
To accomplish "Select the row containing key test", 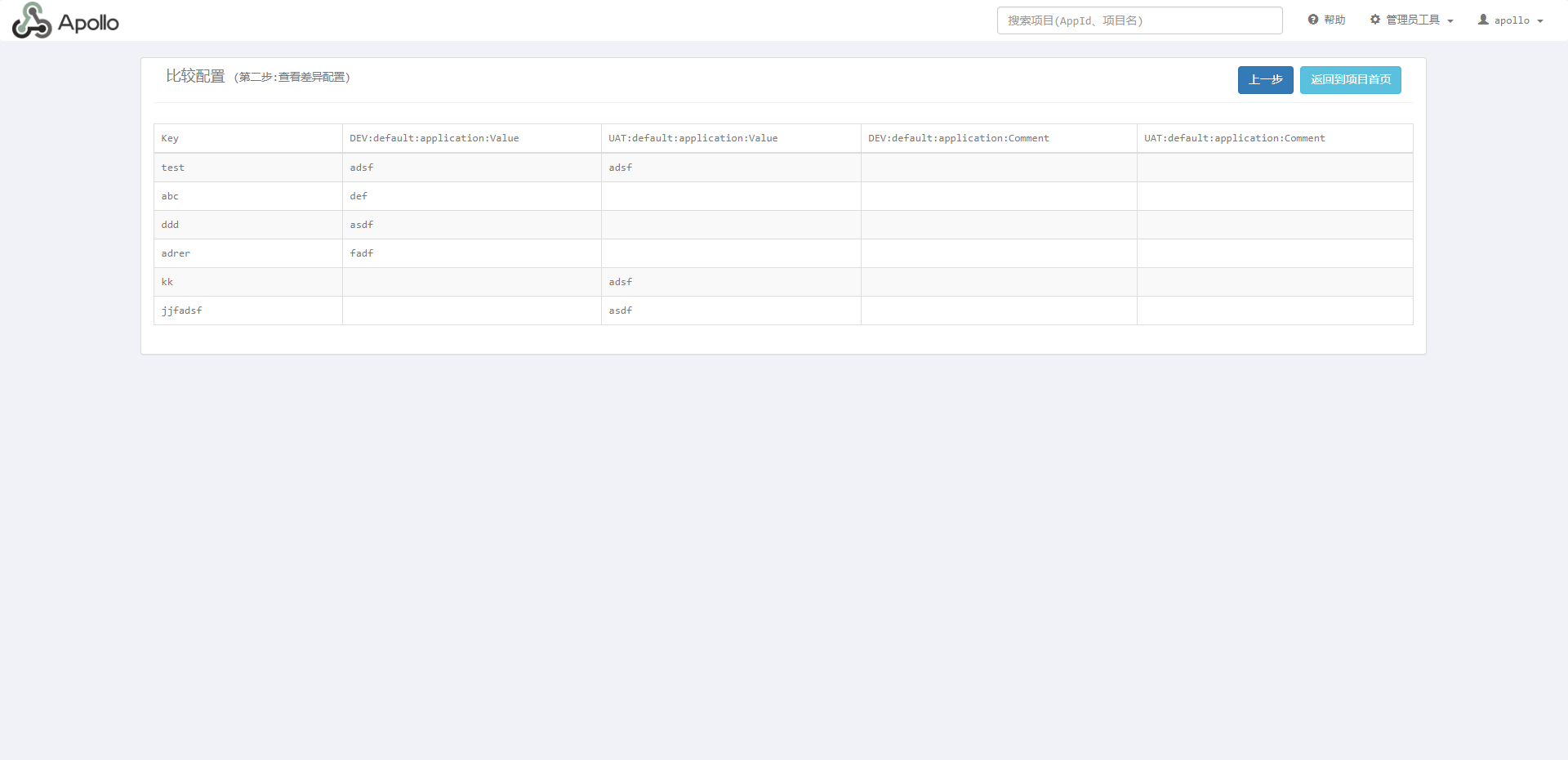I will coord(173,167).
